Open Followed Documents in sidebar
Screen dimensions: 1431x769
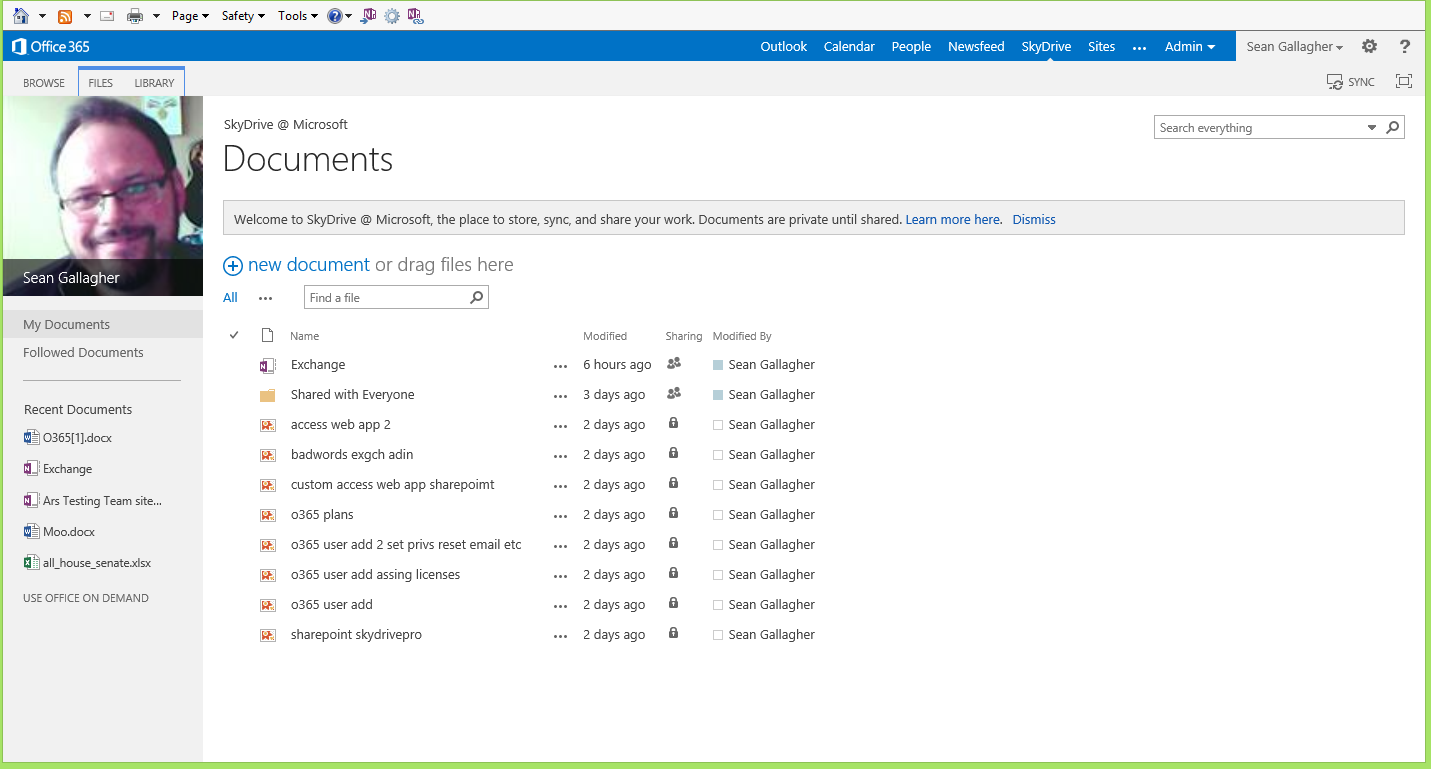click(83, 352)
